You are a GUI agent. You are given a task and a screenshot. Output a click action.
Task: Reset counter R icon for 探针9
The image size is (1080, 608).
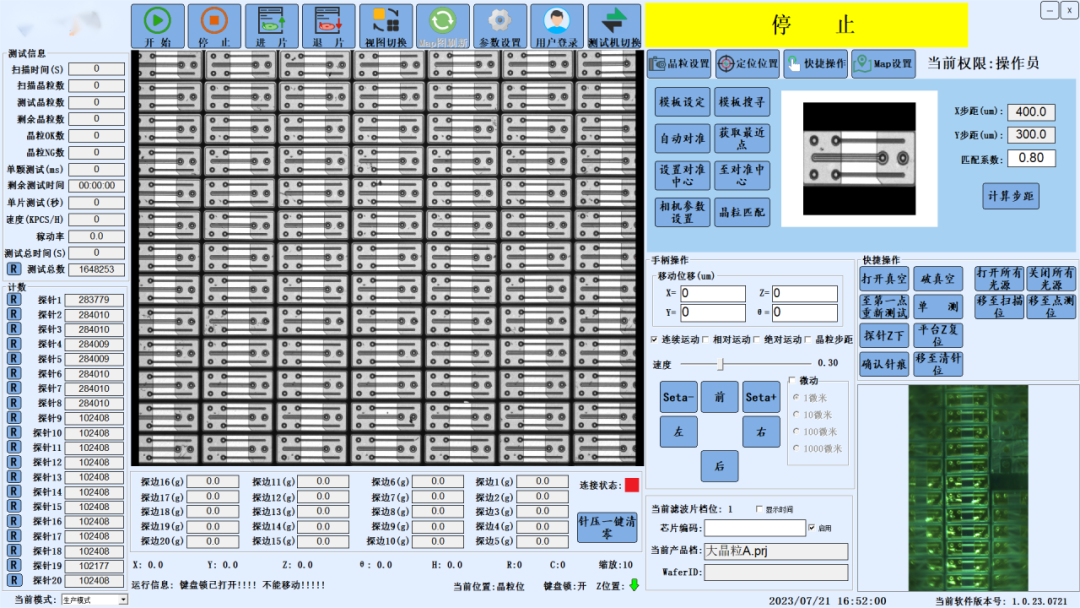pyautogui.click(x=14, y=417)
